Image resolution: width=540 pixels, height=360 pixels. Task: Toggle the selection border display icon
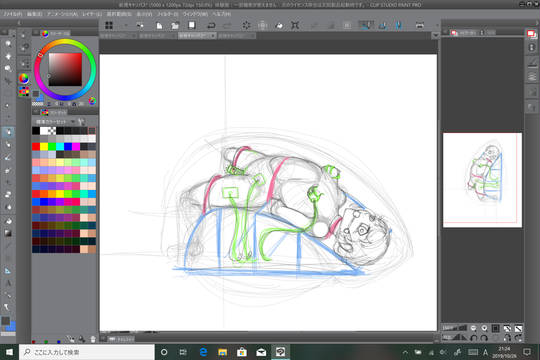(x=347, y=25)
